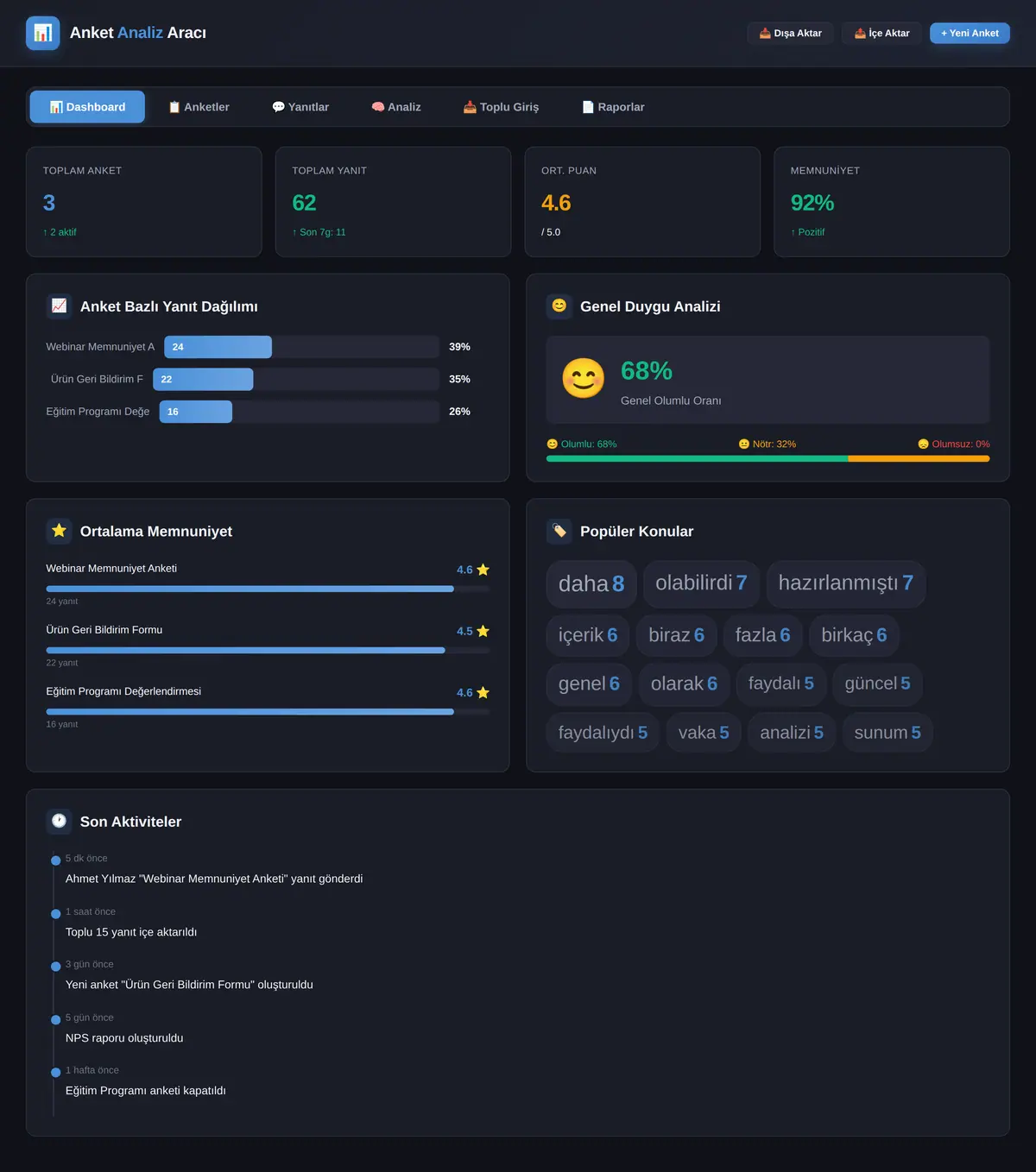
Task: Click the smiley icon beside Genel Duygu Analizi heading
Action: [559, 306]
